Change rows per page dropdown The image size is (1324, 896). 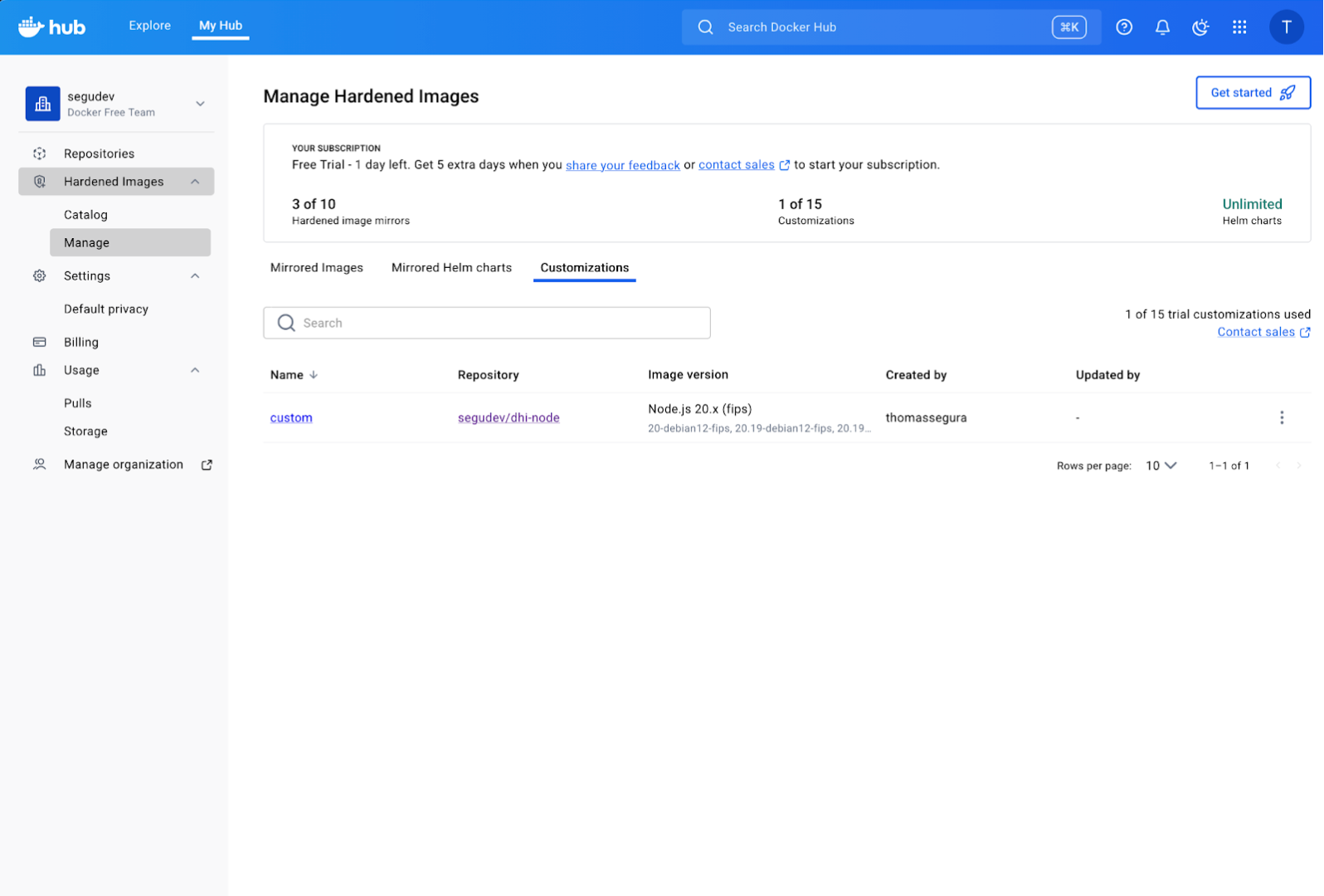tap(1161, 465)
